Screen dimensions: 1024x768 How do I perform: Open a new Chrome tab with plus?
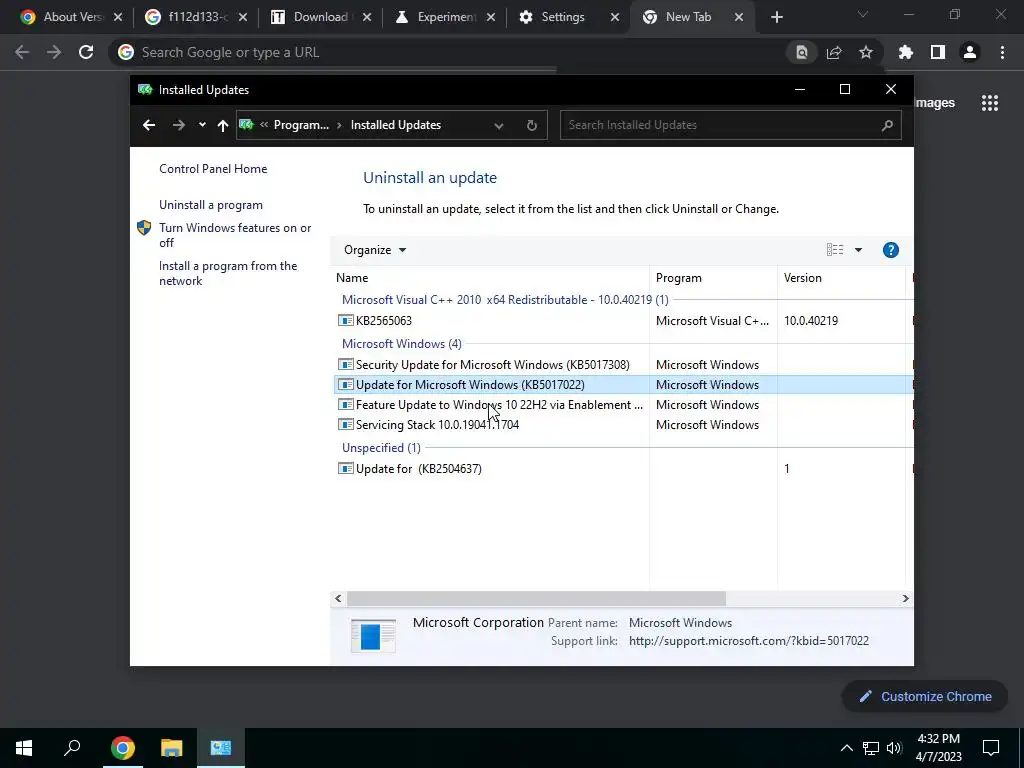[776, 18]
